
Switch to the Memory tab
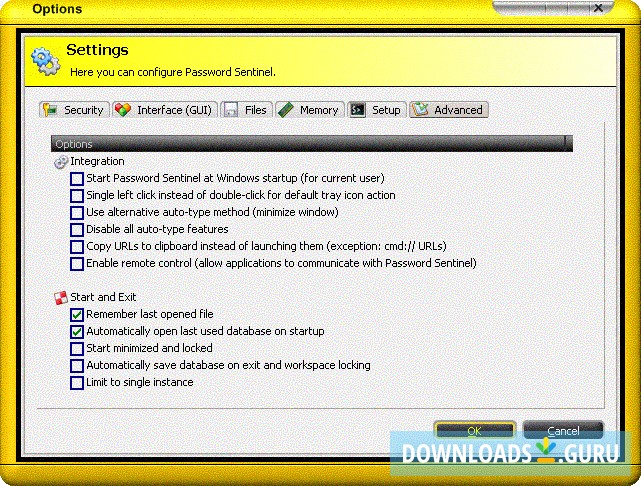tap(310, 110)
